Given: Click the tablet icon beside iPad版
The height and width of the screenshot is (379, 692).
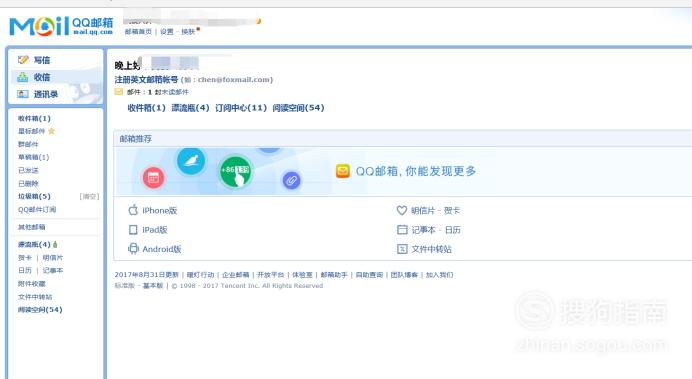Looking at the screenshot, I should 133,229.
